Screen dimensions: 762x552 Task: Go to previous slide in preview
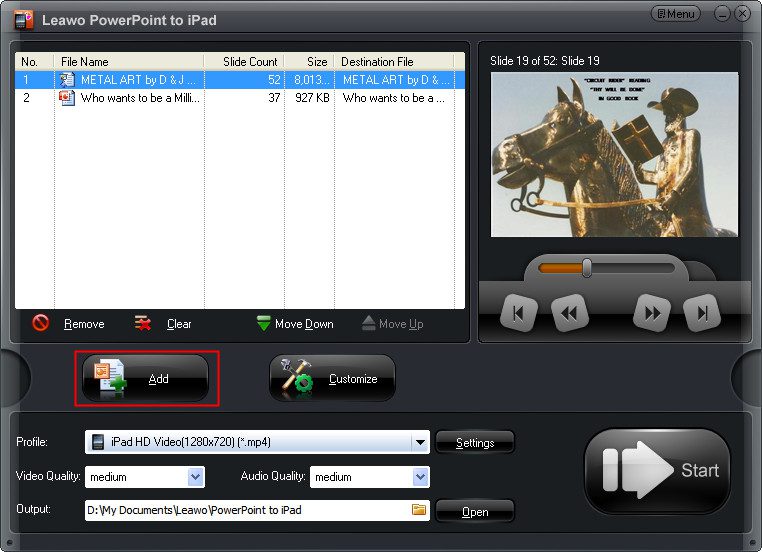[x=569, y=314]
